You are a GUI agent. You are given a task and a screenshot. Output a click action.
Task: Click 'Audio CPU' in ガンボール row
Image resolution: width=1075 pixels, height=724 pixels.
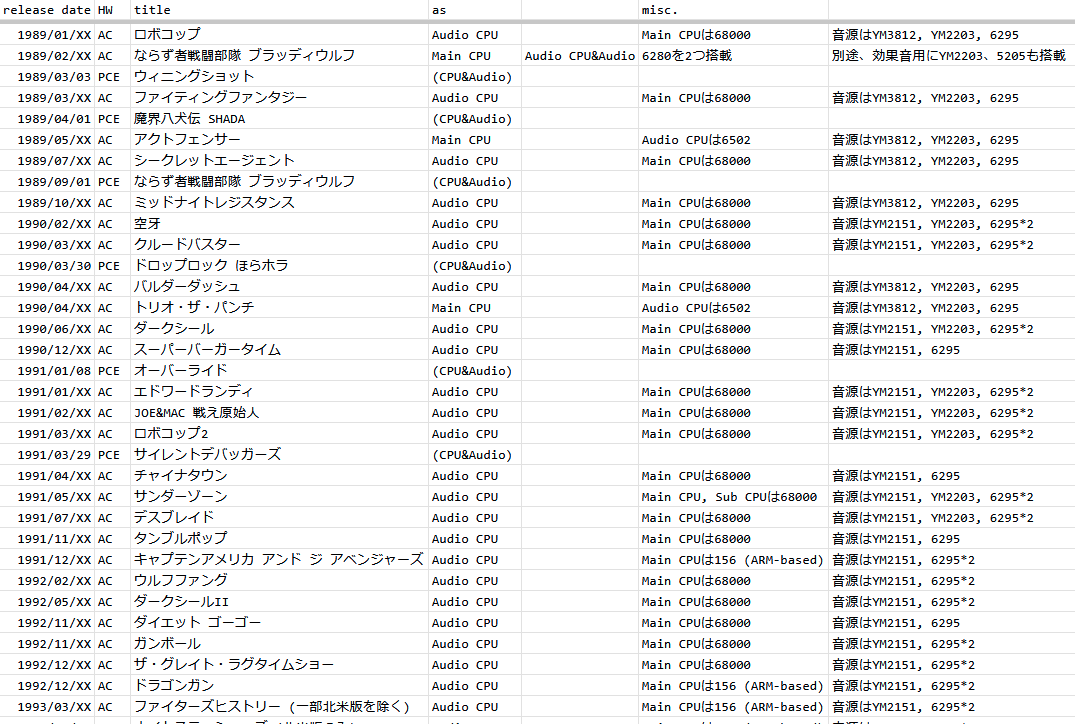[x=465, y=644]
